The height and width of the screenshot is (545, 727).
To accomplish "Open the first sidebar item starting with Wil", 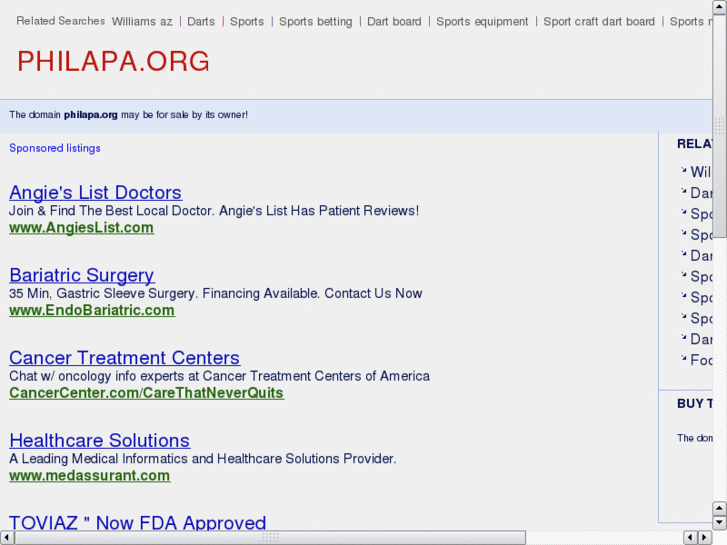I will click(701, 172).
